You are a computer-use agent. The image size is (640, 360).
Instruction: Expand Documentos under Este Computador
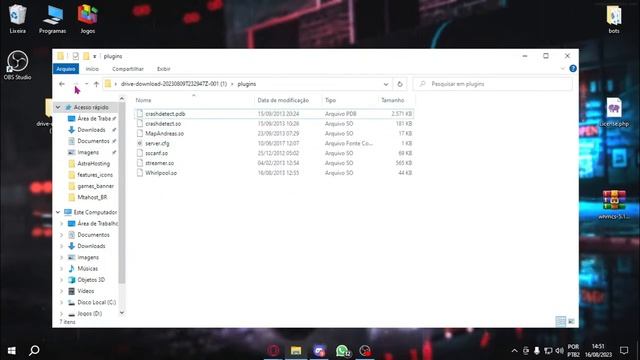coord(62,235)
